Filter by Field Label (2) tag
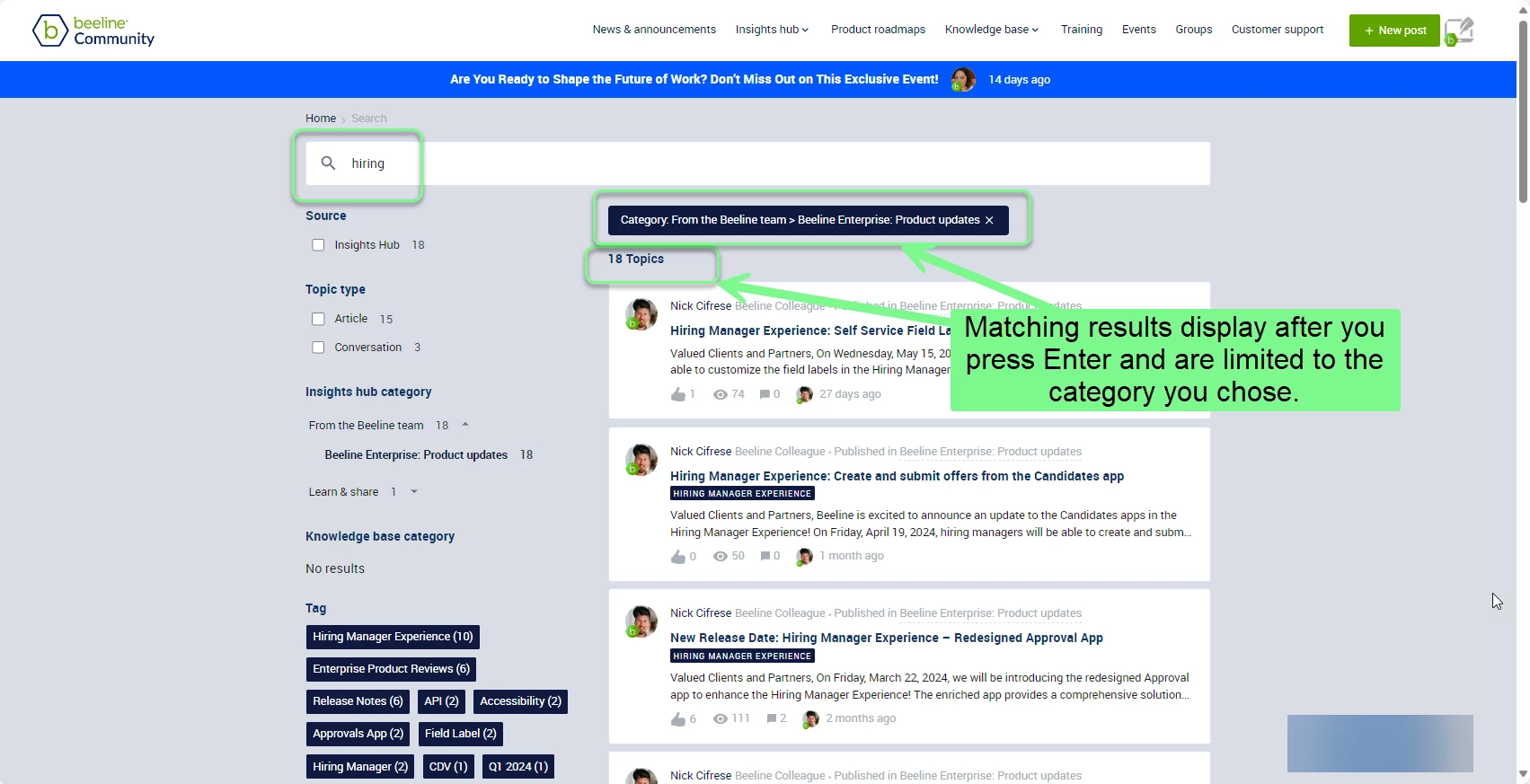 tap(460, 734)
